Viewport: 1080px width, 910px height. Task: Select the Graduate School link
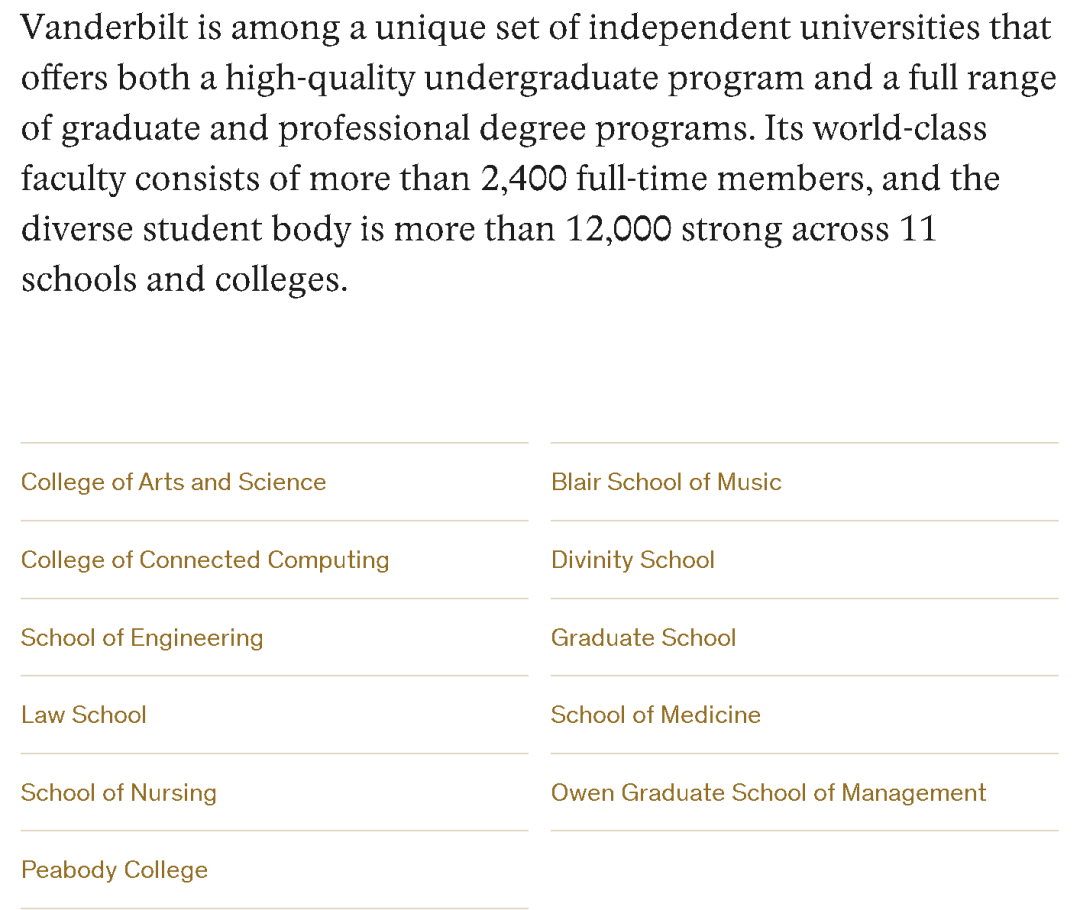pyautogui.click(x=643, y=638)
